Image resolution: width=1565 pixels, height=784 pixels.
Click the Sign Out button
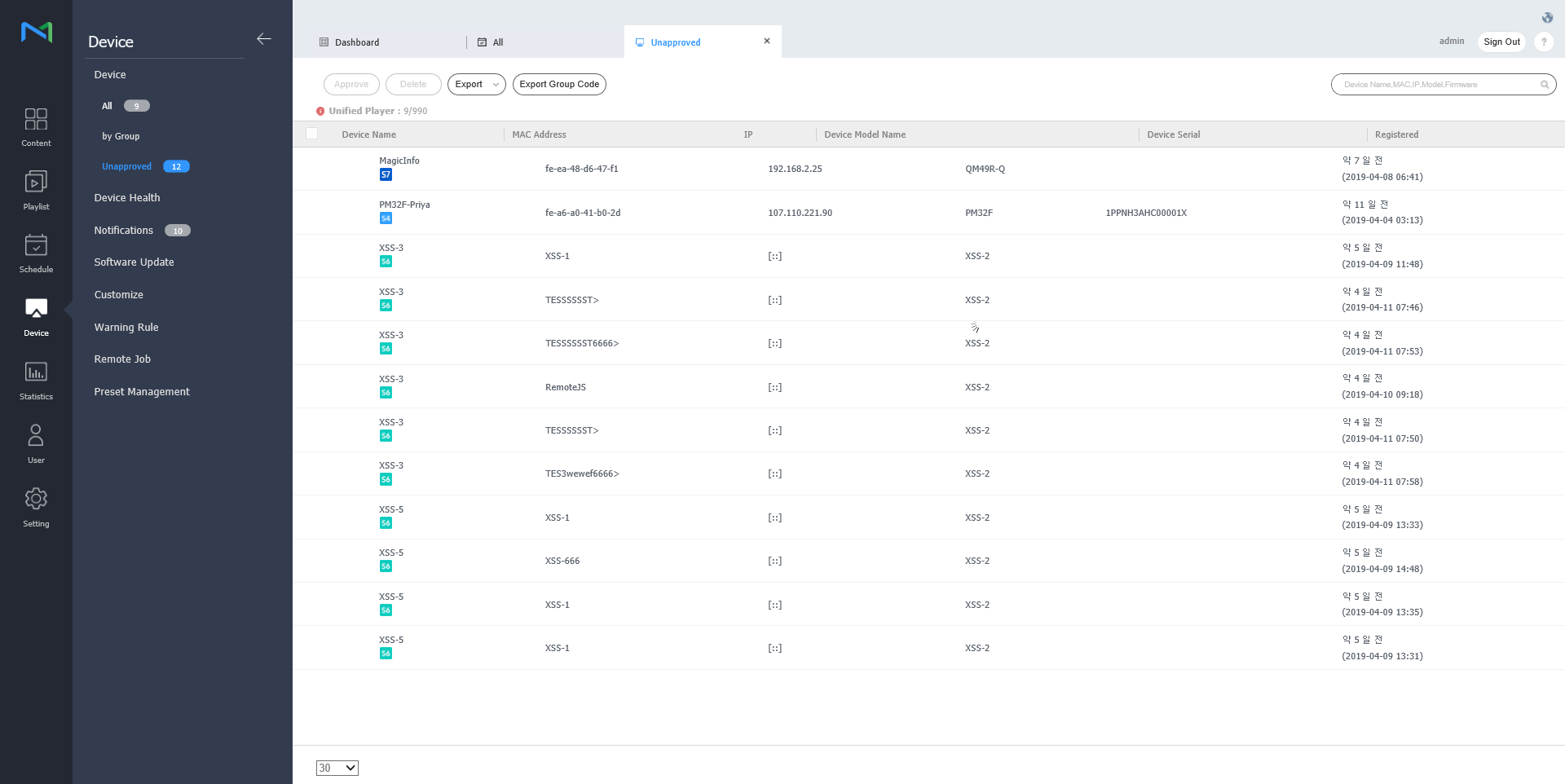click(1501, 42)
